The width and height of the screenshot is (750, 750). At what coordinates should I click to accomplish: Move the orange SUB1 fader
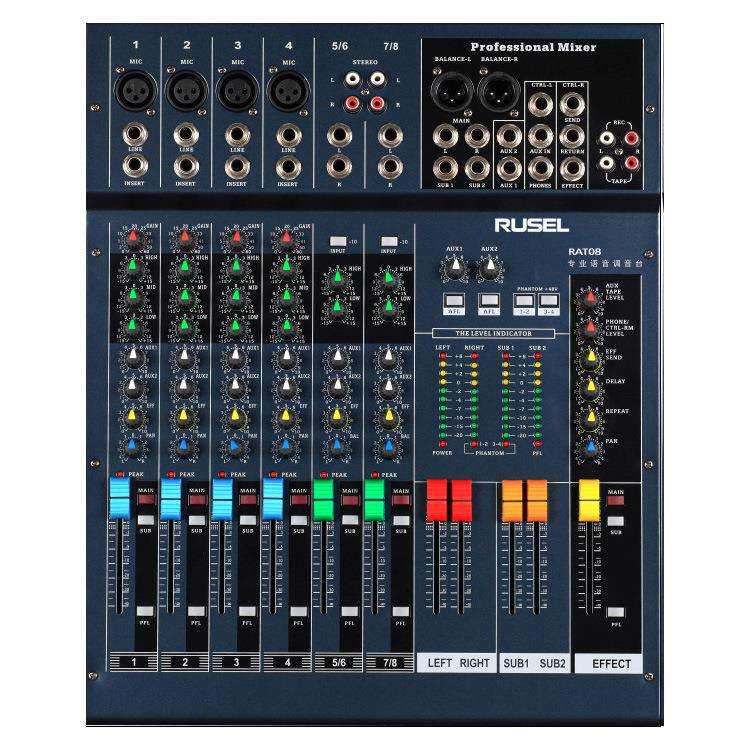[x=512, y=501]
